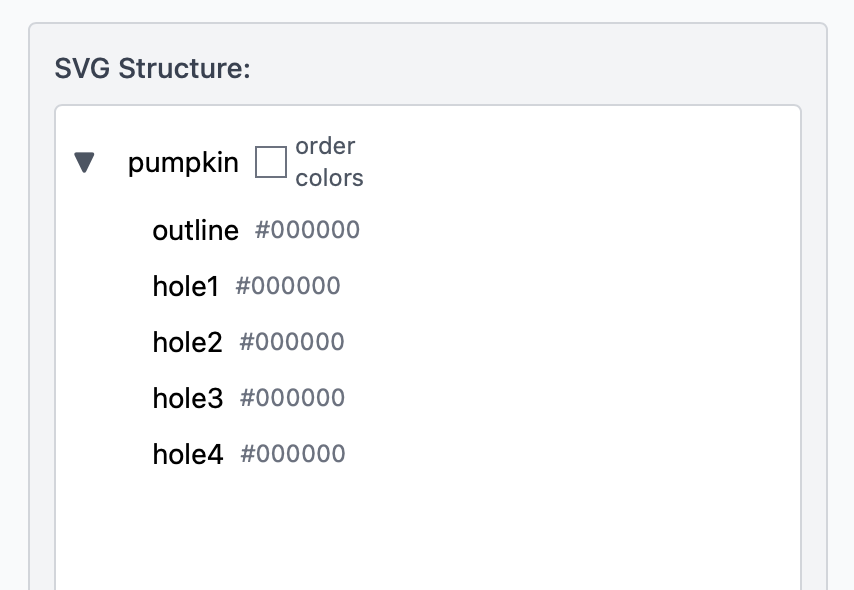Image resolution: width=854 pixels, height=590 pixels.
Task: Select the hole4 path item
Action: (187, 455)
